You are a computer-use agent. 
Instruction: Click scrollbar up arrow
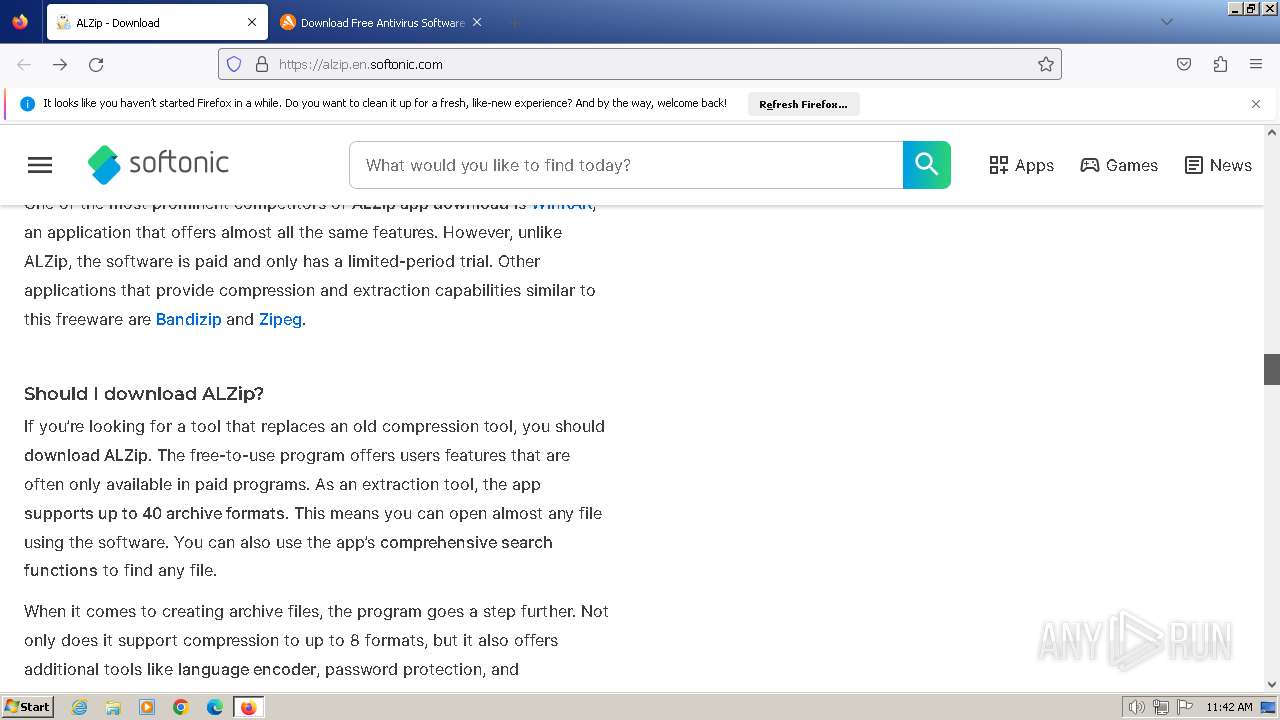(x=1272, y=132)
